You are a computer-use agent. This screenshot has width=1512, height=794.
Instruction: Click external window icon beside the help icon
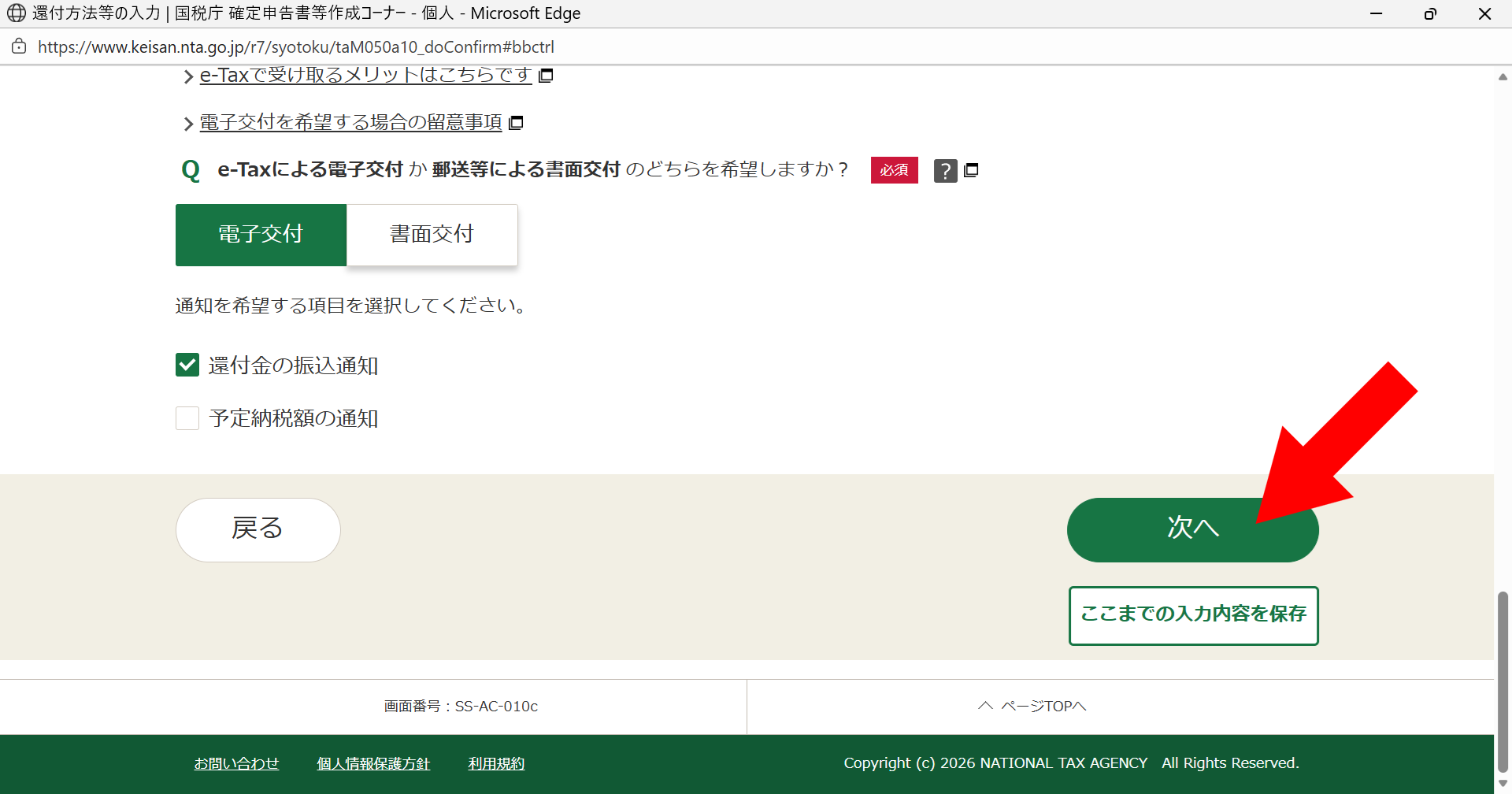[x=971, y=170]
